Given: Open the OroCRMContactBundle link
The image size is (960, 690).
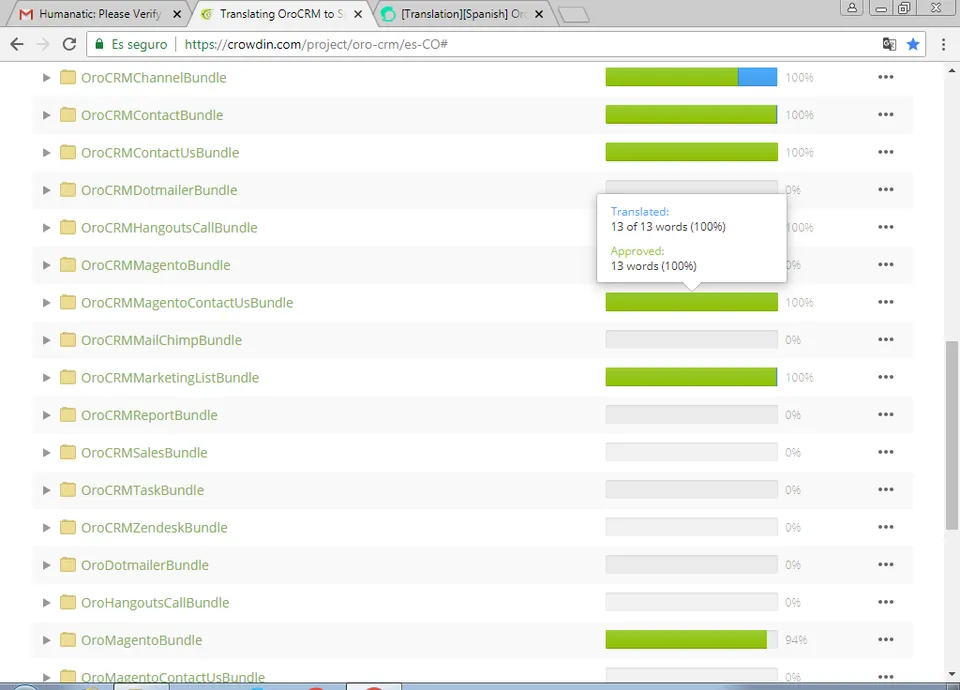Looking at the screenshot, I should [x=152, y=115].
